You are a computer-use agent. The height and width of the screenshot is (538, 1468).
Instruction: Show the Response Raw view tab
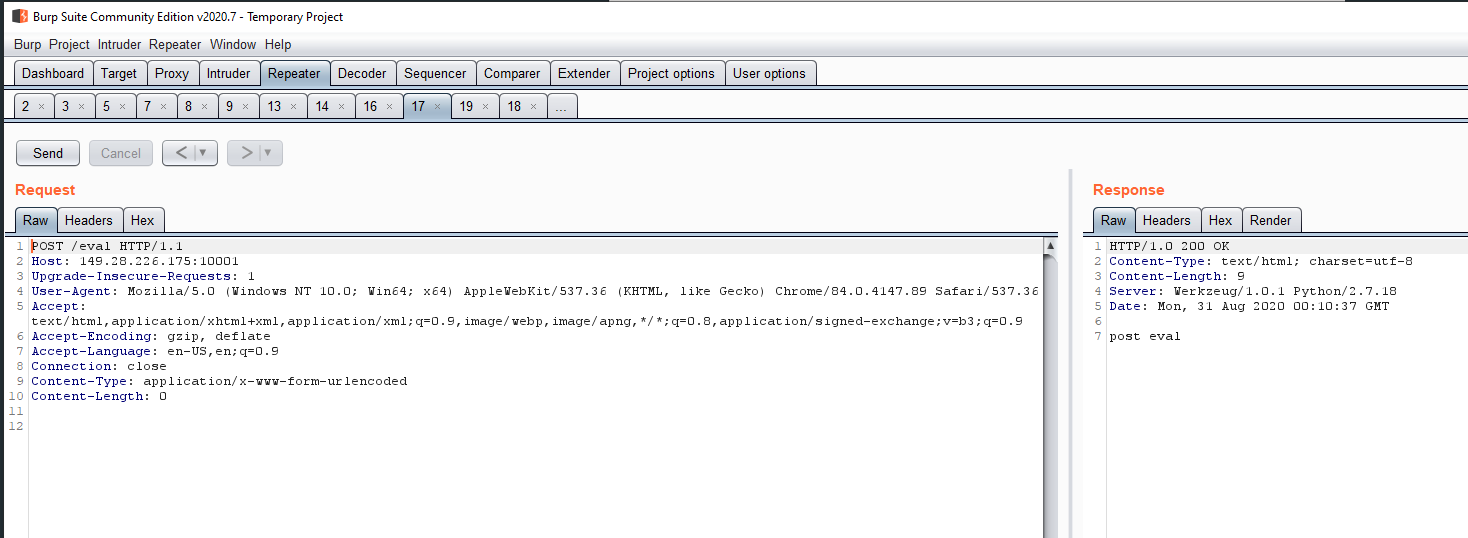1114,220
